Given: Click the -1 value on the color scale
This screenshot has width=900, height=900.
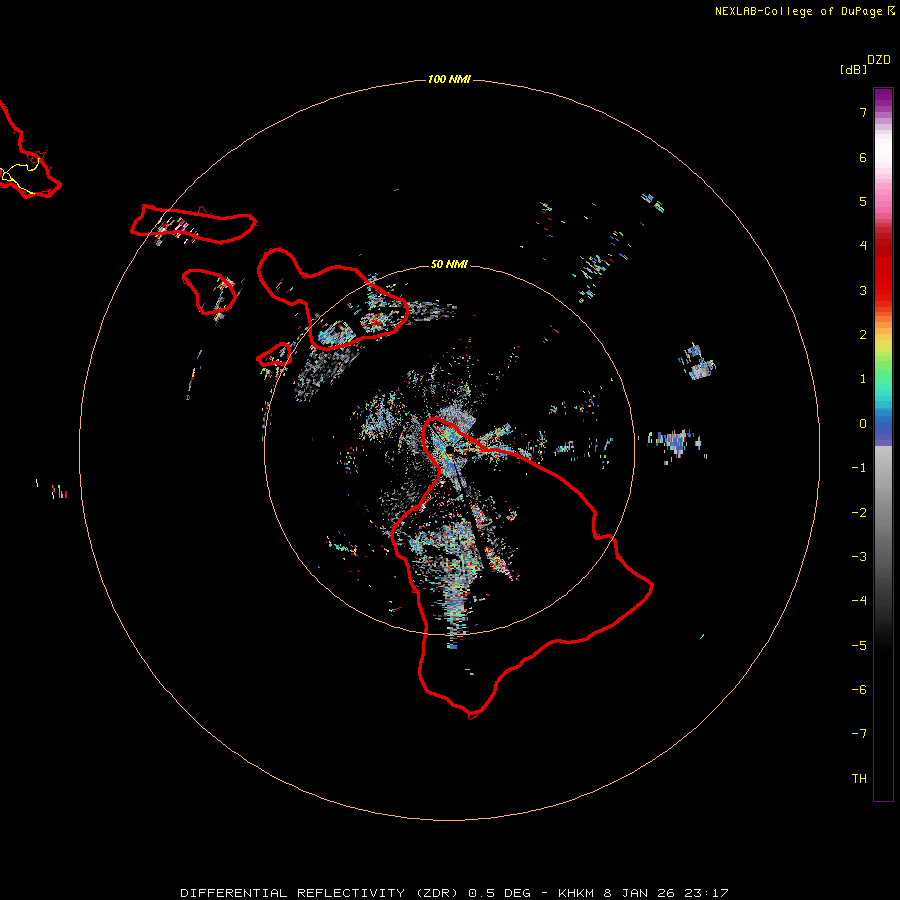Looking at the screenshot, I should (x=859, y=468).
